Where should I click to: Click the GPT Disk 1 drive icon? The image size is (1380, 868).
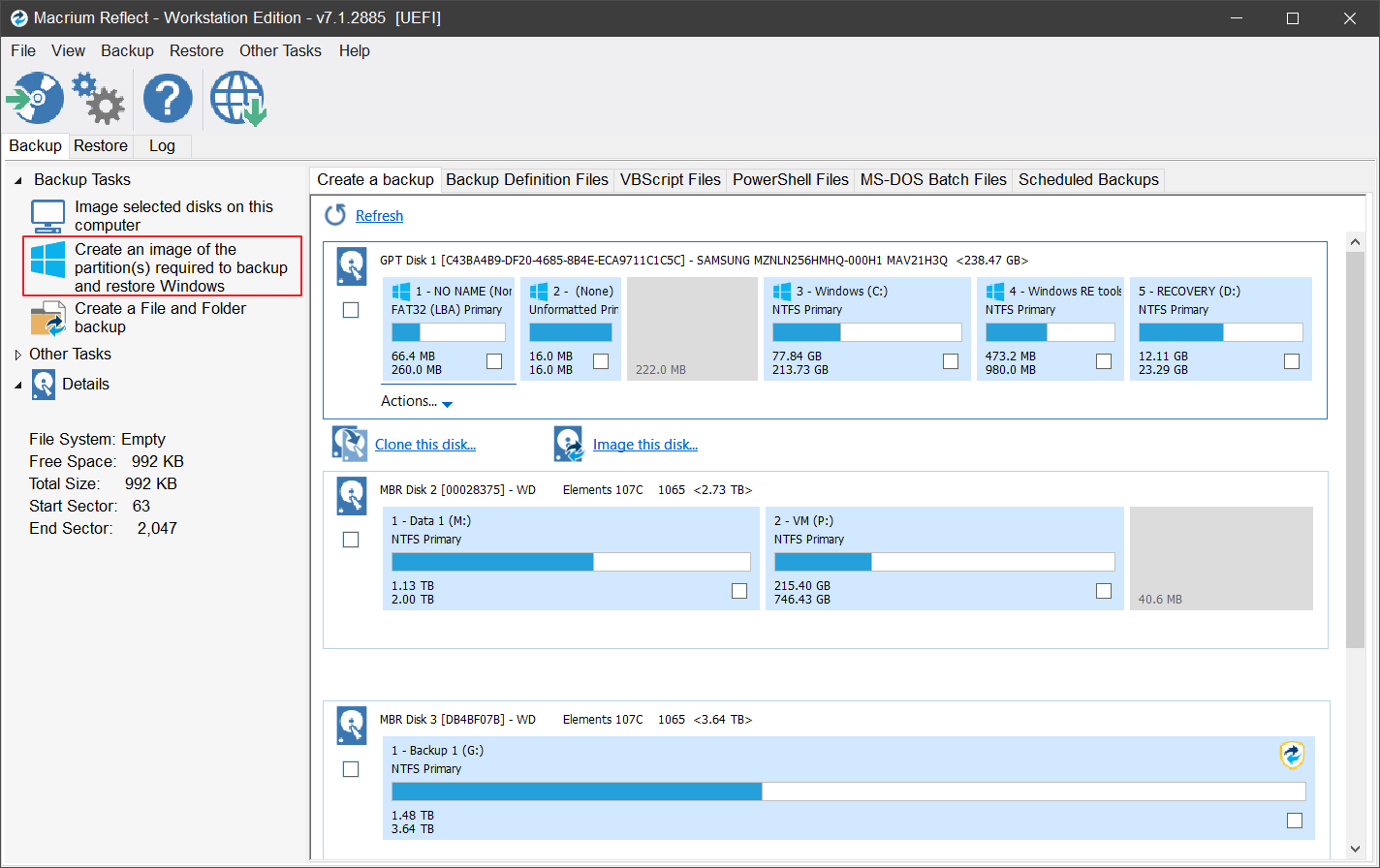351,266
